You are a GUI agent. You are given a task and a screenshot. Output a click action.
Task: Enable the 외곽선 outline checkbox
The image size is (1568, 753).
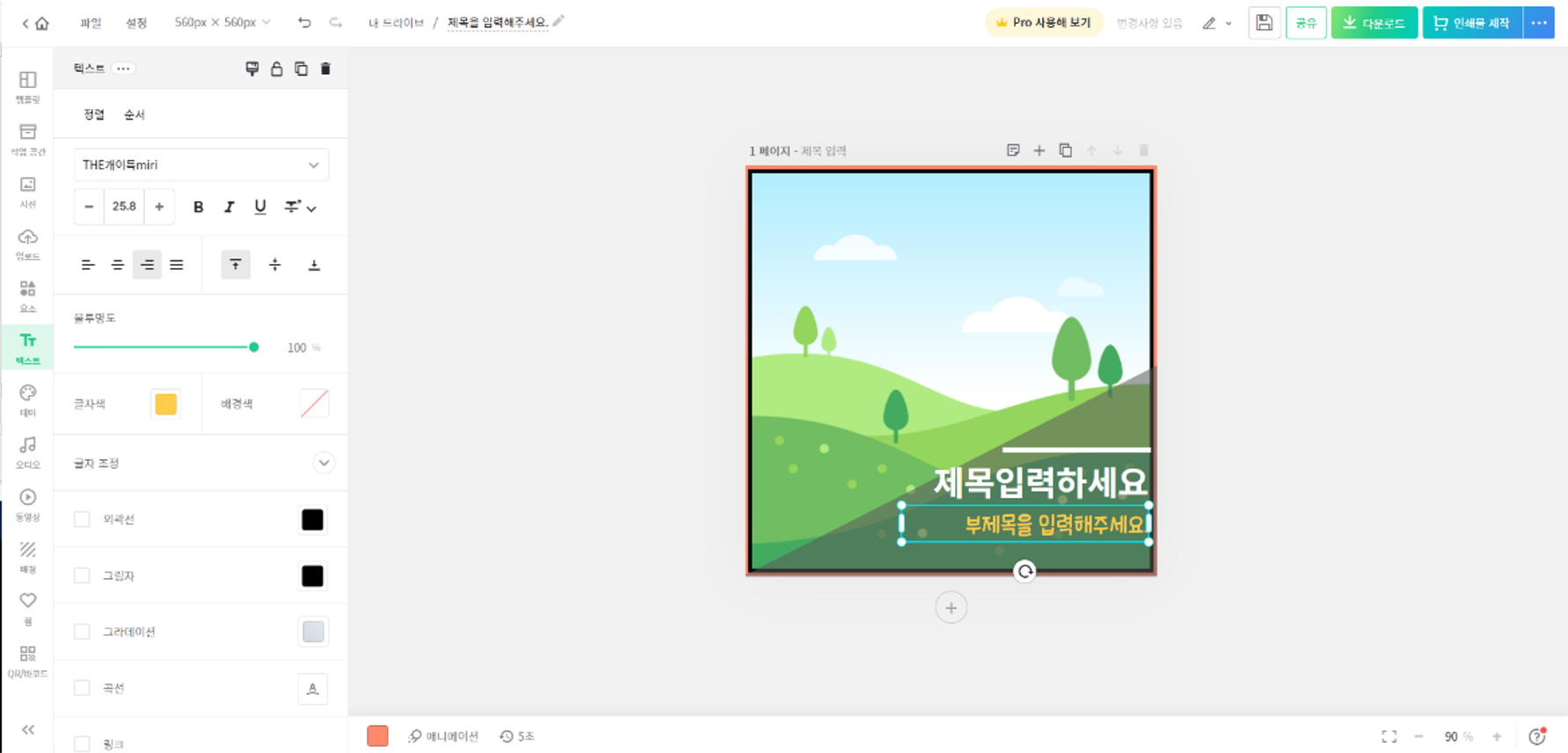click(82, 520)
